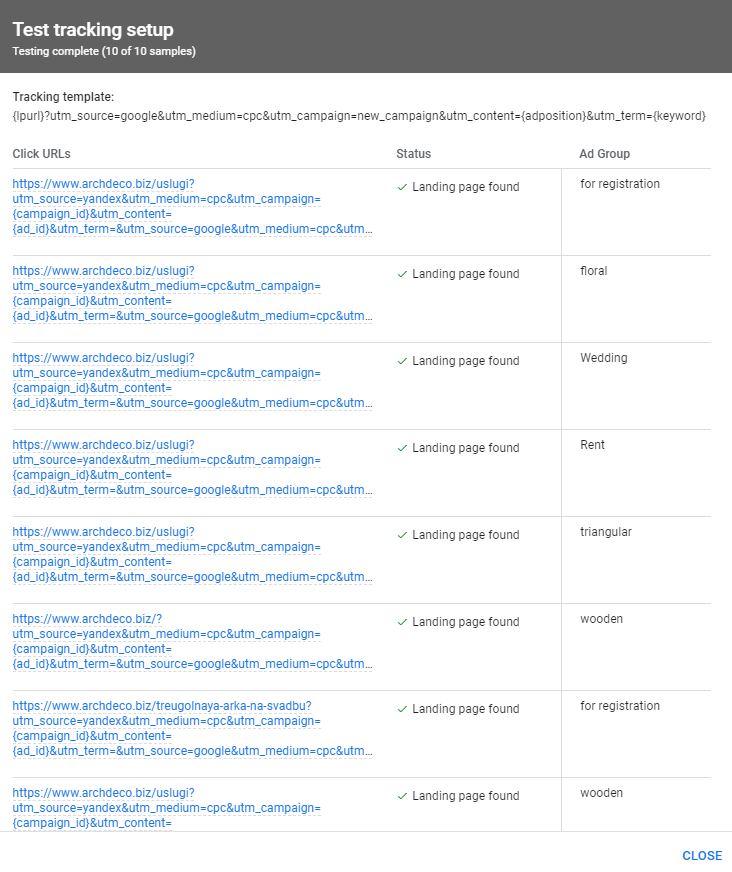Image resolution: width=732 pixels, height=872 pixels.
Task: Select the check icon in the first wooden row
Action: [x=401, y=621]
